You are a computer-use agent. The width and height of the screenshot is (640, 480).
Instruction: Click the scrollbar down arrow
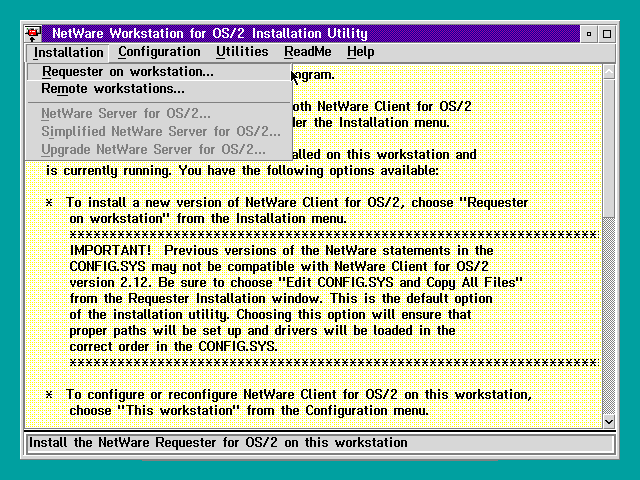click(x=609, y=421)
